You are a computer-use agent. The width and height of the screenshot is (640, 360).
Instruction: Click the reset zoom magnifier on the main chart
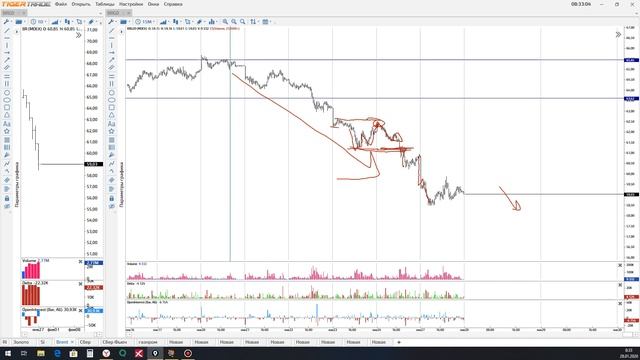(x=243, y=22)
